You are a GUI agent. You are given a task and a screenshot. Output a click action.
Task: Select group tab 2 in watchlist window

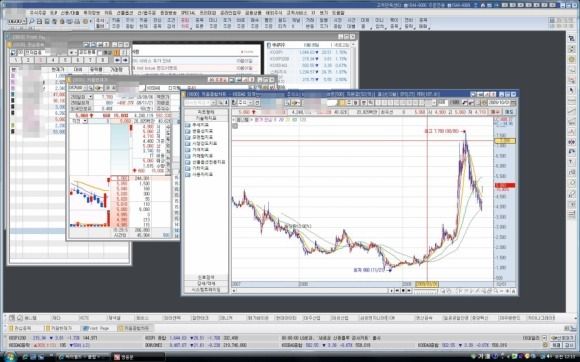coord(28,60)
